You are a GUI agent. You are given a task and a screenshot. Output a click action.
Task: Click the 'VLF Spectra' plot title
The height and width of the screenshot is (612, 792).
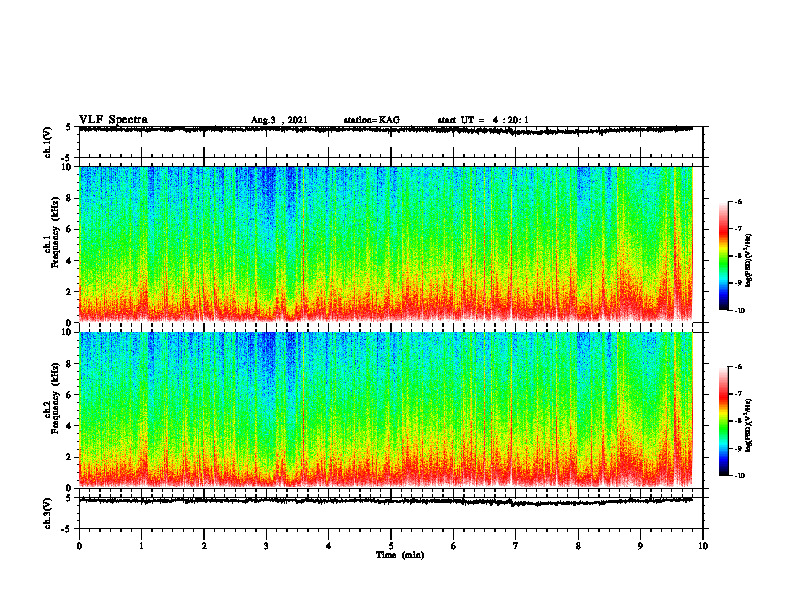[113, 120]
